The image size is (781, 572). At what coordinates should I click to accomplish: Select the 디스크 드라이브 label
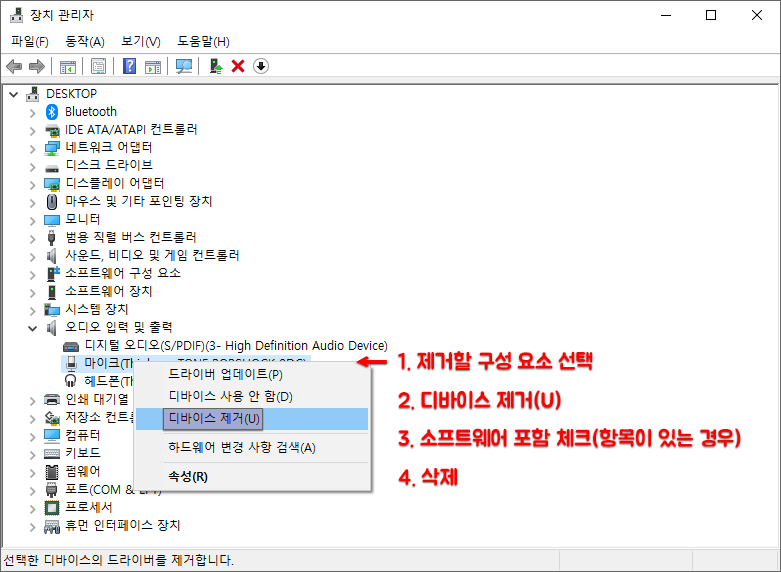coord(109,165)
